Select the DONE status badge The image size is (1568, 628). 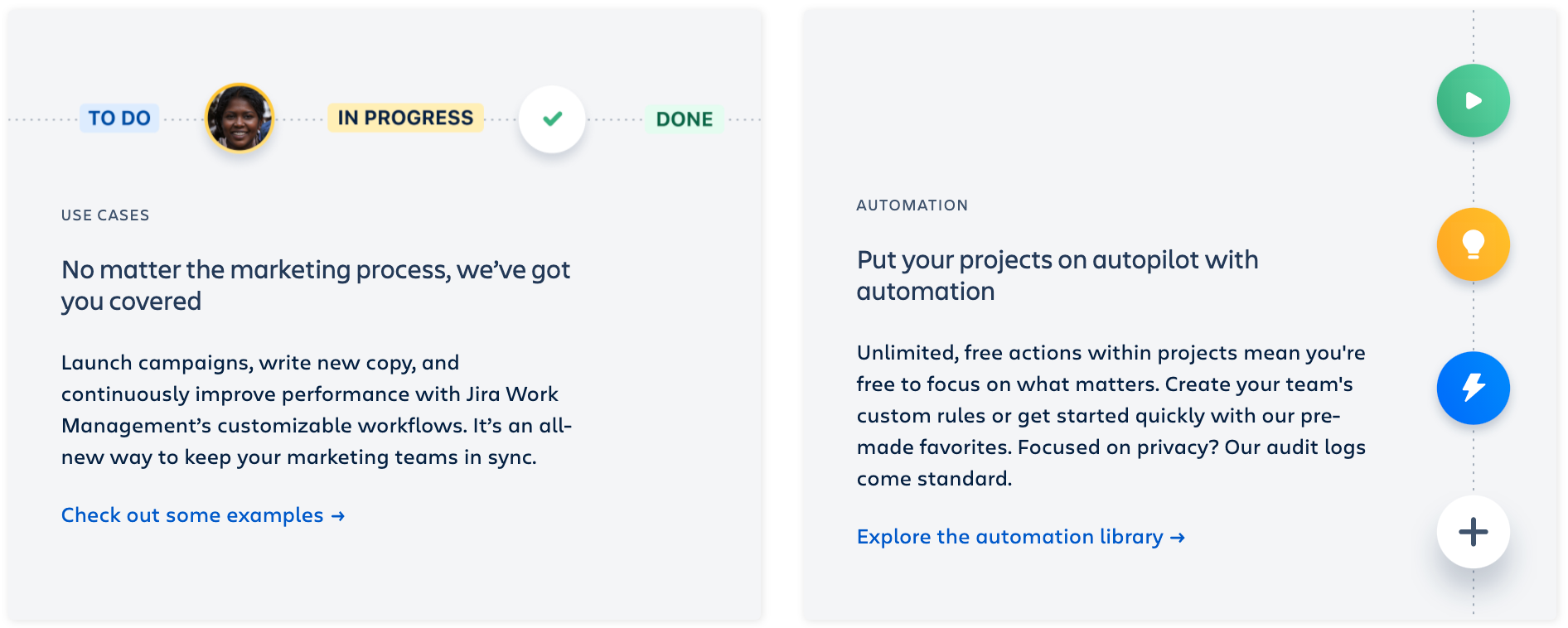[684, 119]
